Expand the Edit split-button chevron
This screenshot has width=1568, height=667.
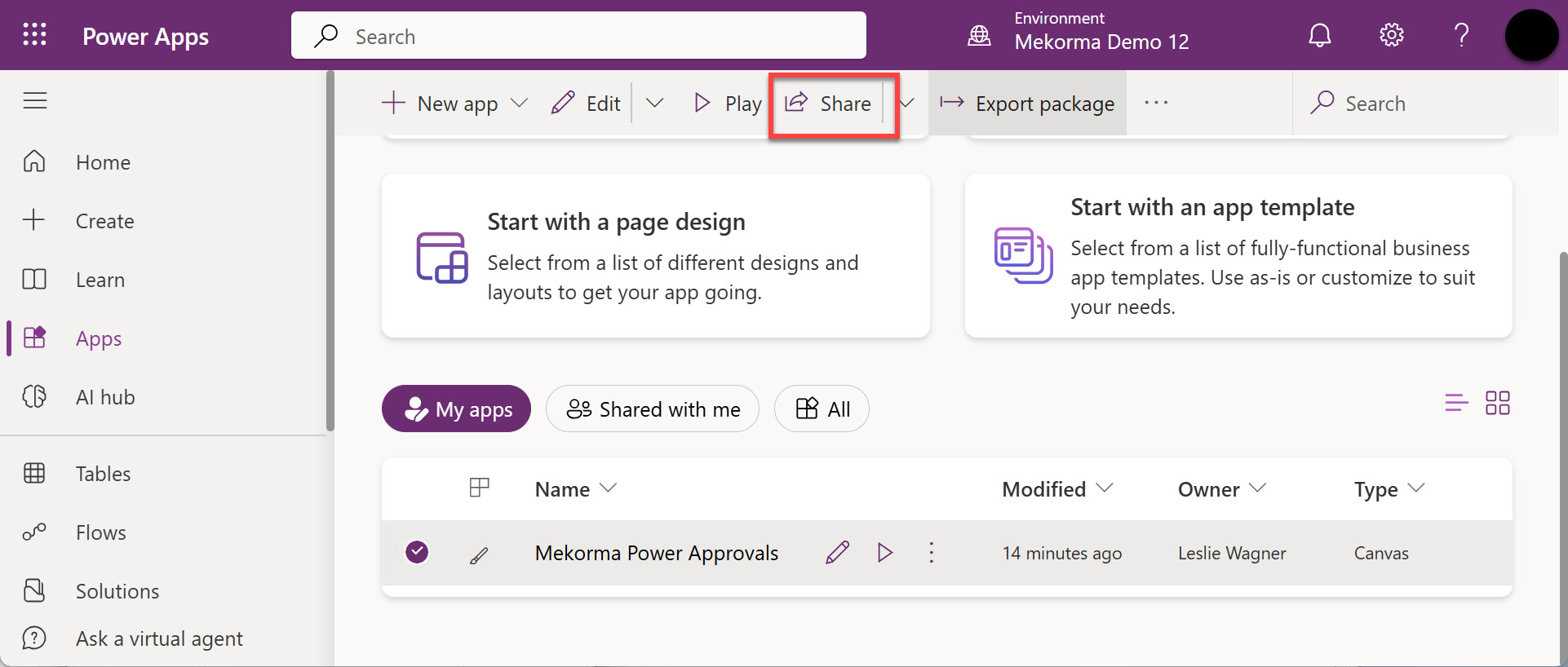tap(654, 104)
